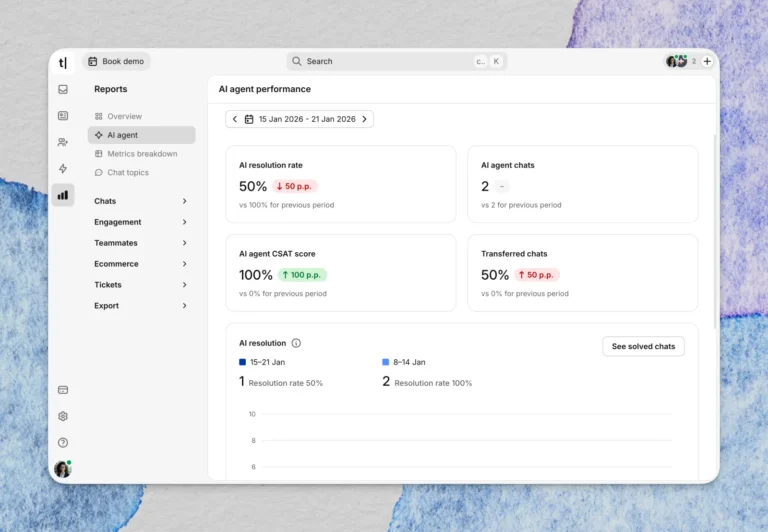Click the info icon beside AI resolution
This screenshot has width=768, height=532.
pos(296,343)
